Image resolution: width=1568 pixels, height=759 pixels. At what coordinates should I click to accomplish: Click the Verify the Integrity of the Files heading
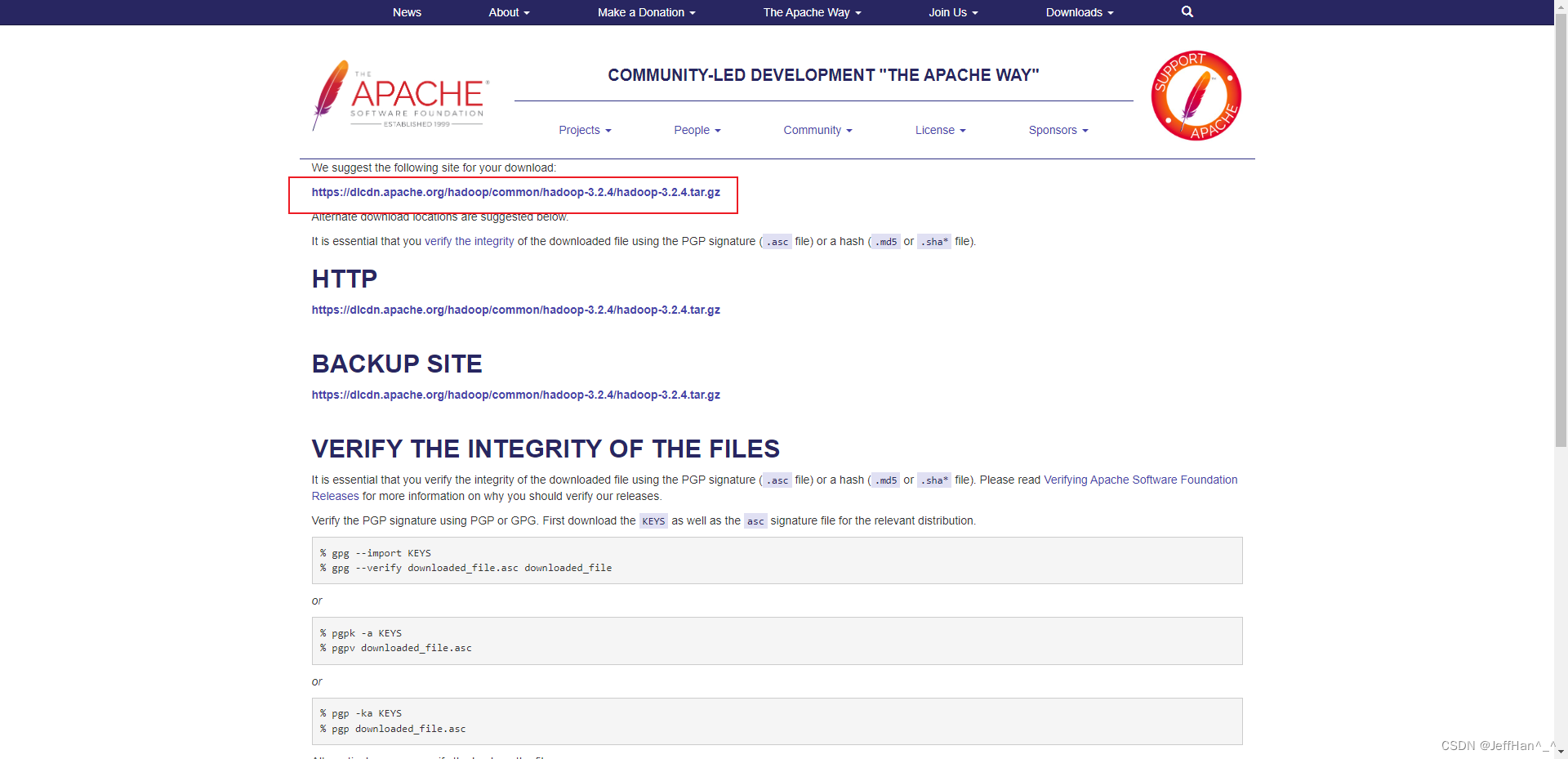coord(546,449)
